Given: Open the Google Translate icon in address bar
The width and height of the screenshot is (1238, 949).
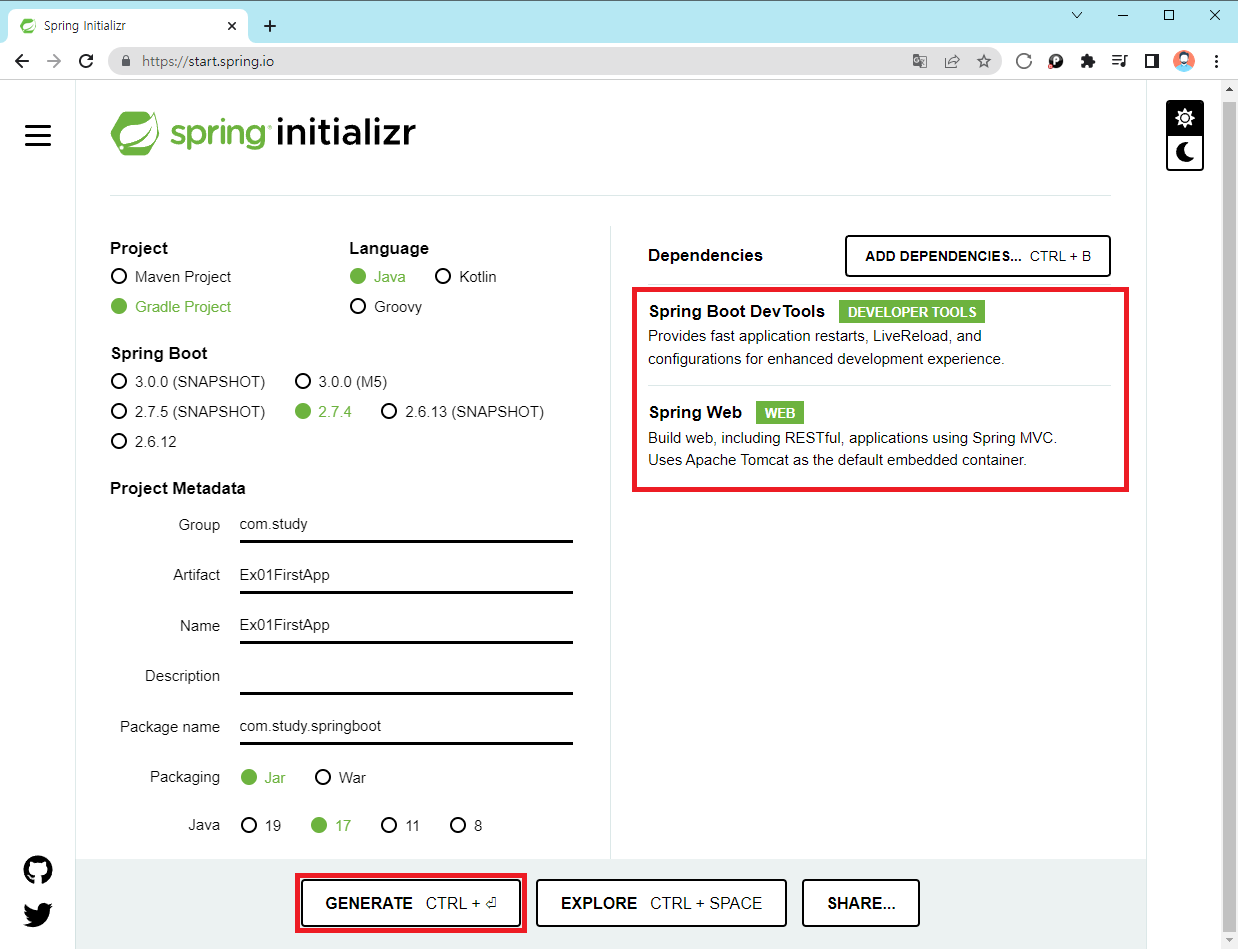Looking at the screenshot, I should coord(920,61).
